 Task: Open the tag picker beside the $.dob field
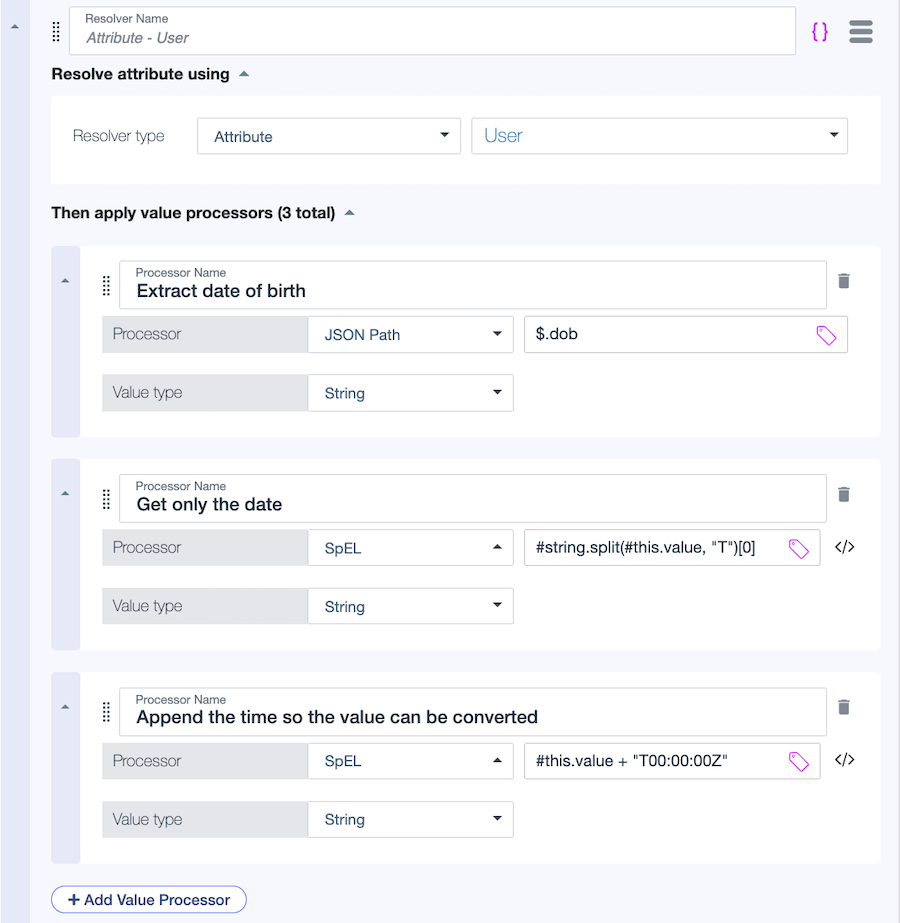tap(827, 334)
